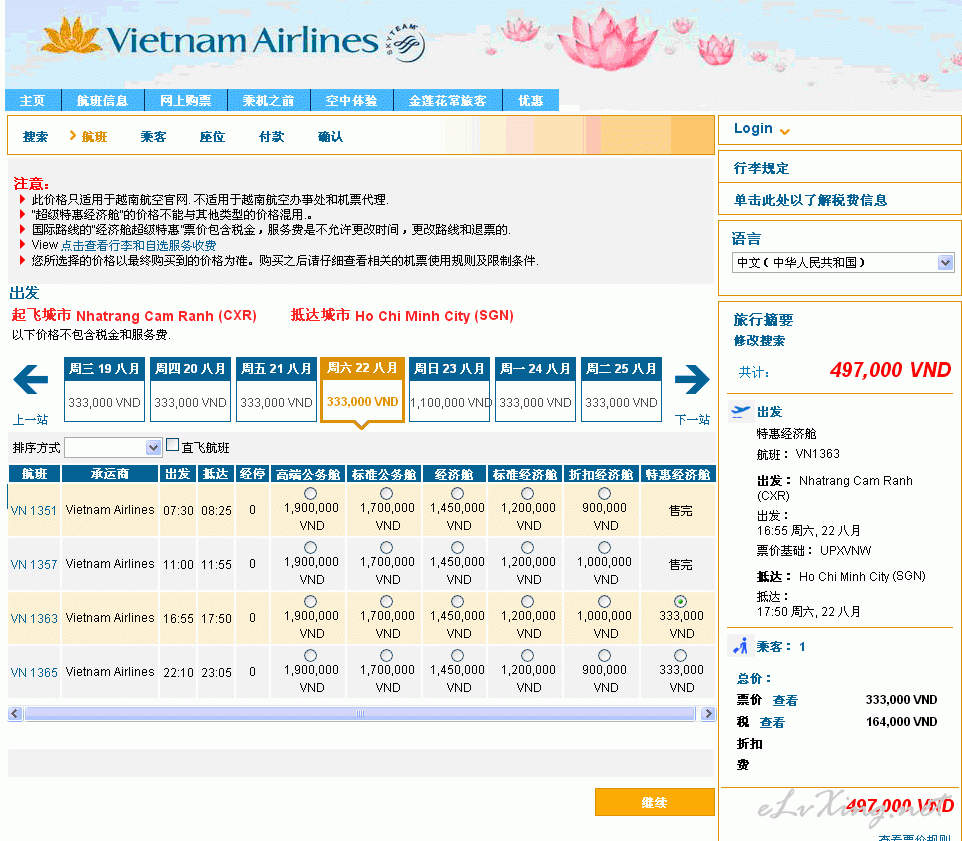Click the scrollbar left arrow button
This screenshot has height=841, width=962.
(15, 713)
